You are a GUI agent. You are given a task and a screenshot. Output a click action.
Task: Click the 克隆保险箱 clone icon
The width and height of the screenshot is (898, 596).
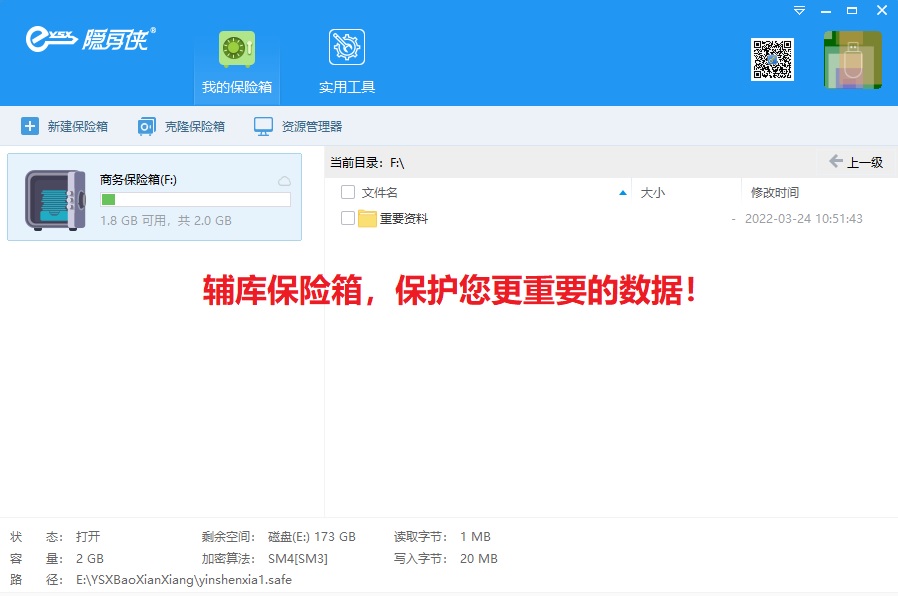tap(147, 127)
